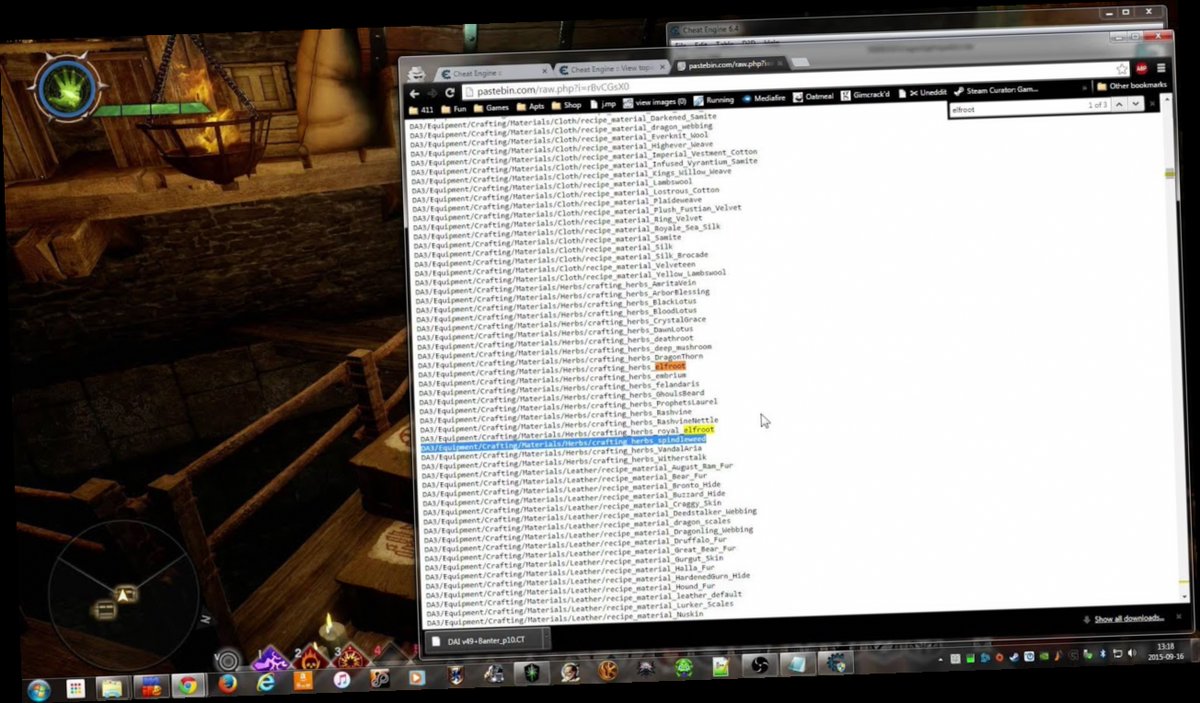Click Show all downloads link

[1128, 619]
